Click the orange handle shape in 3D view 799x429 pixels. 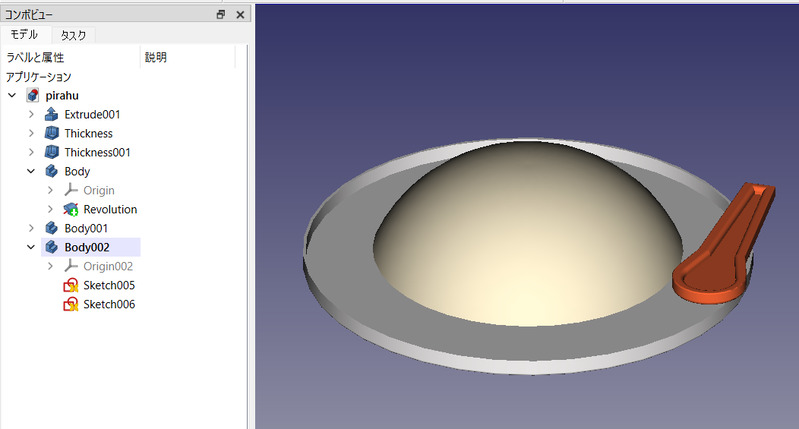[724, 245]
